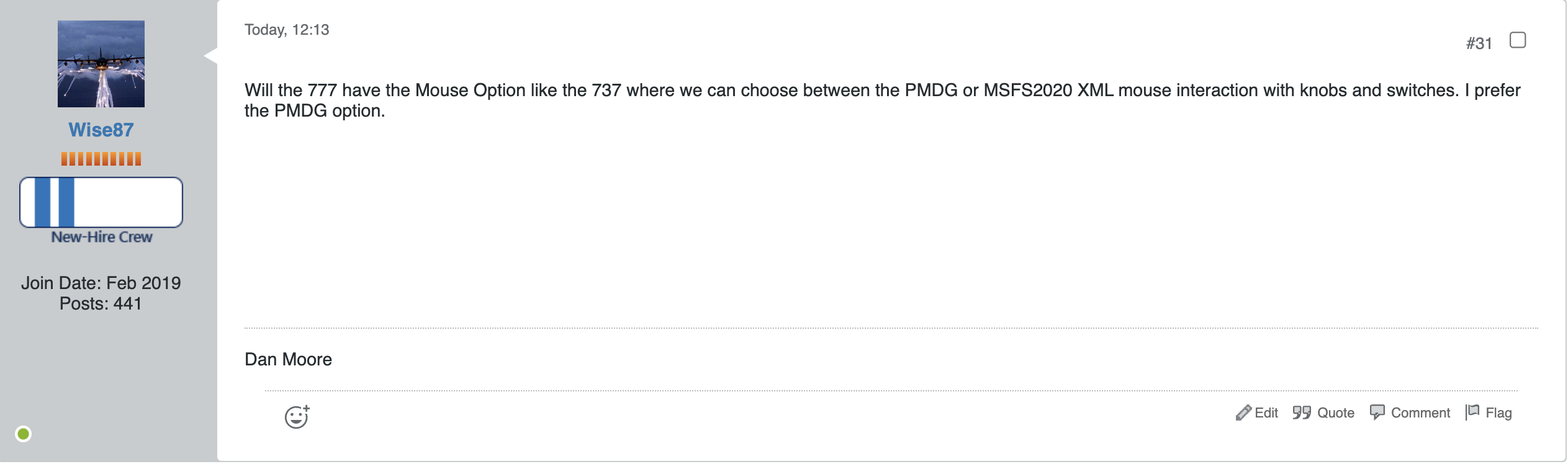Tick the checkbox next to post #31
Image resolution: width=1568 pixels, height=464 pixels.
coord(1518,40)
